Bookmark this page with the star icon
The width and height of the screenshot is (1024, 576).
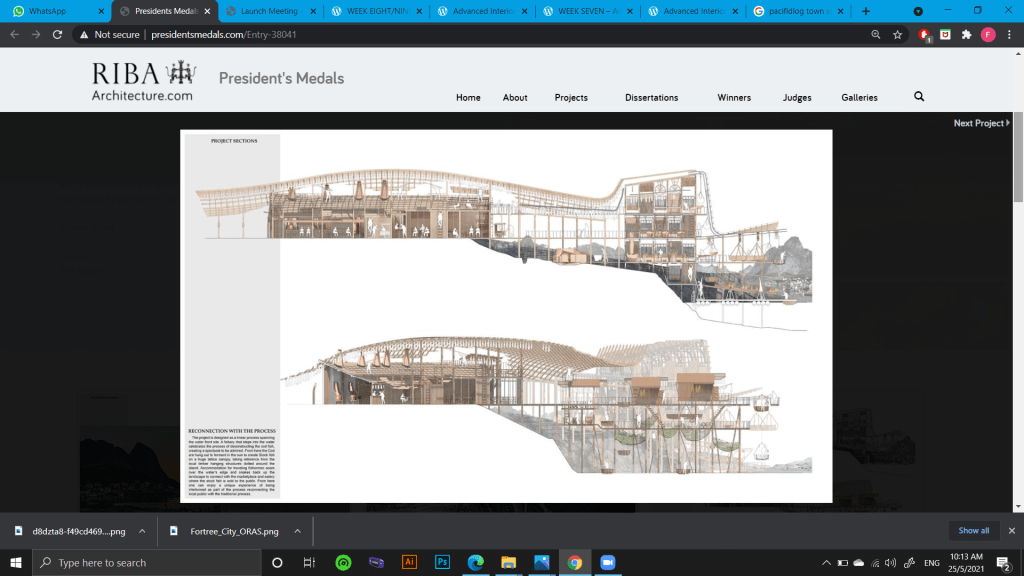click(x=898, y=34)
